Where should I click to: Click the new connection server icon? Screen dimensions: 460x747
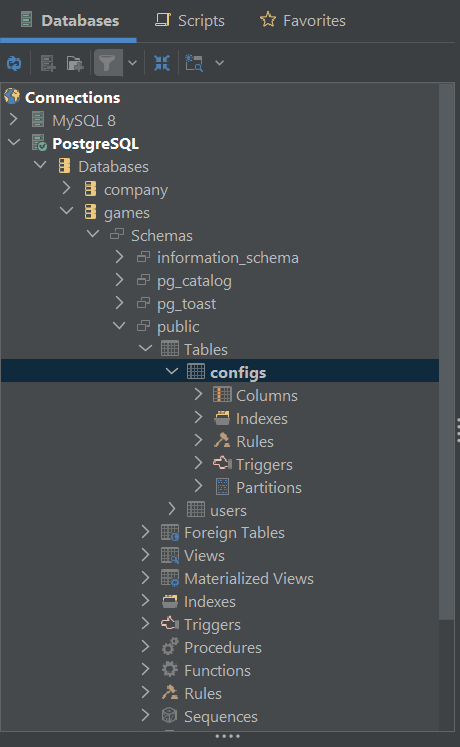click(48, 63)
